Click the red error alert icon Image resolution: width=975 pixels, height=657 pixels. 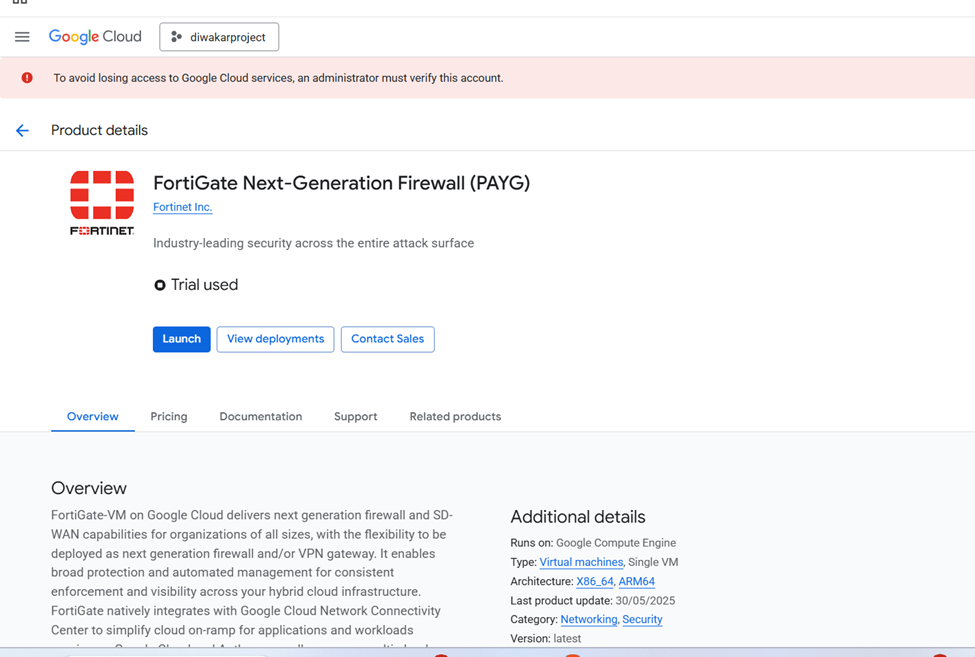pos(27,78)
